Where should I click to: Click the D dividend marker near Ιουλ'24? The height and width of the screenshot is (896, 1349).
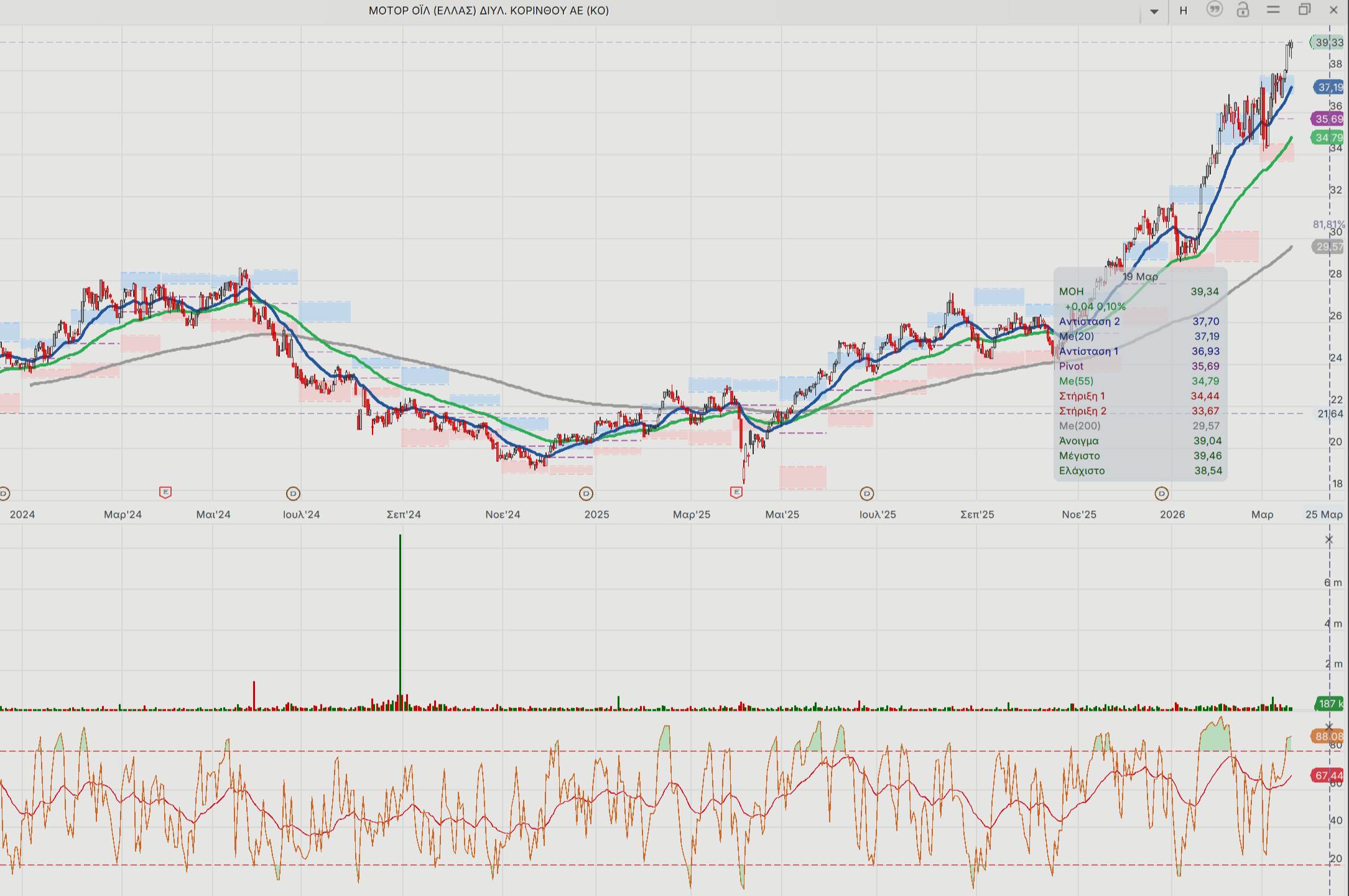[293, 494]
